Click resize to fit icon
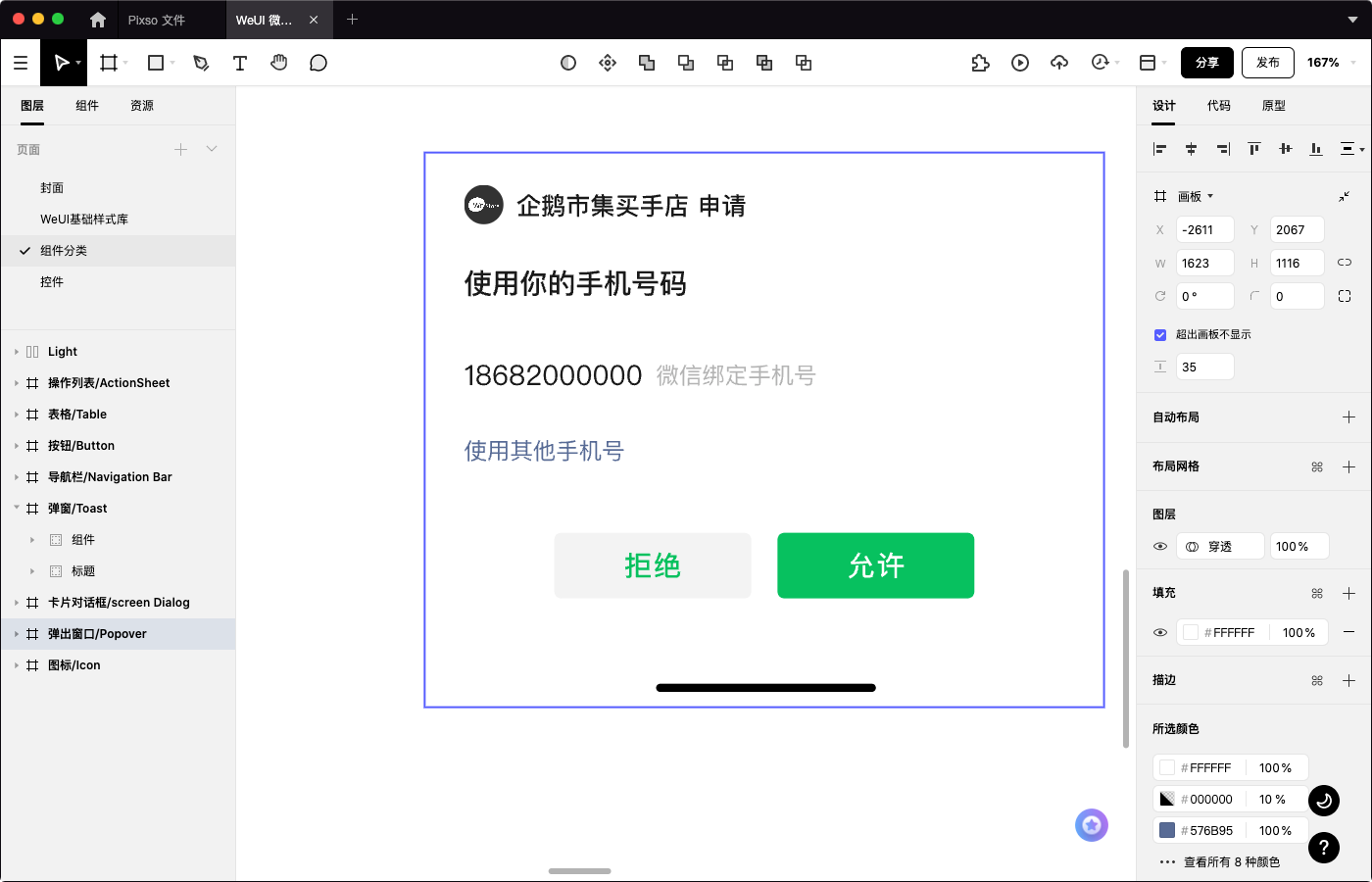 pyautogui.click(x=1345, y=196)
